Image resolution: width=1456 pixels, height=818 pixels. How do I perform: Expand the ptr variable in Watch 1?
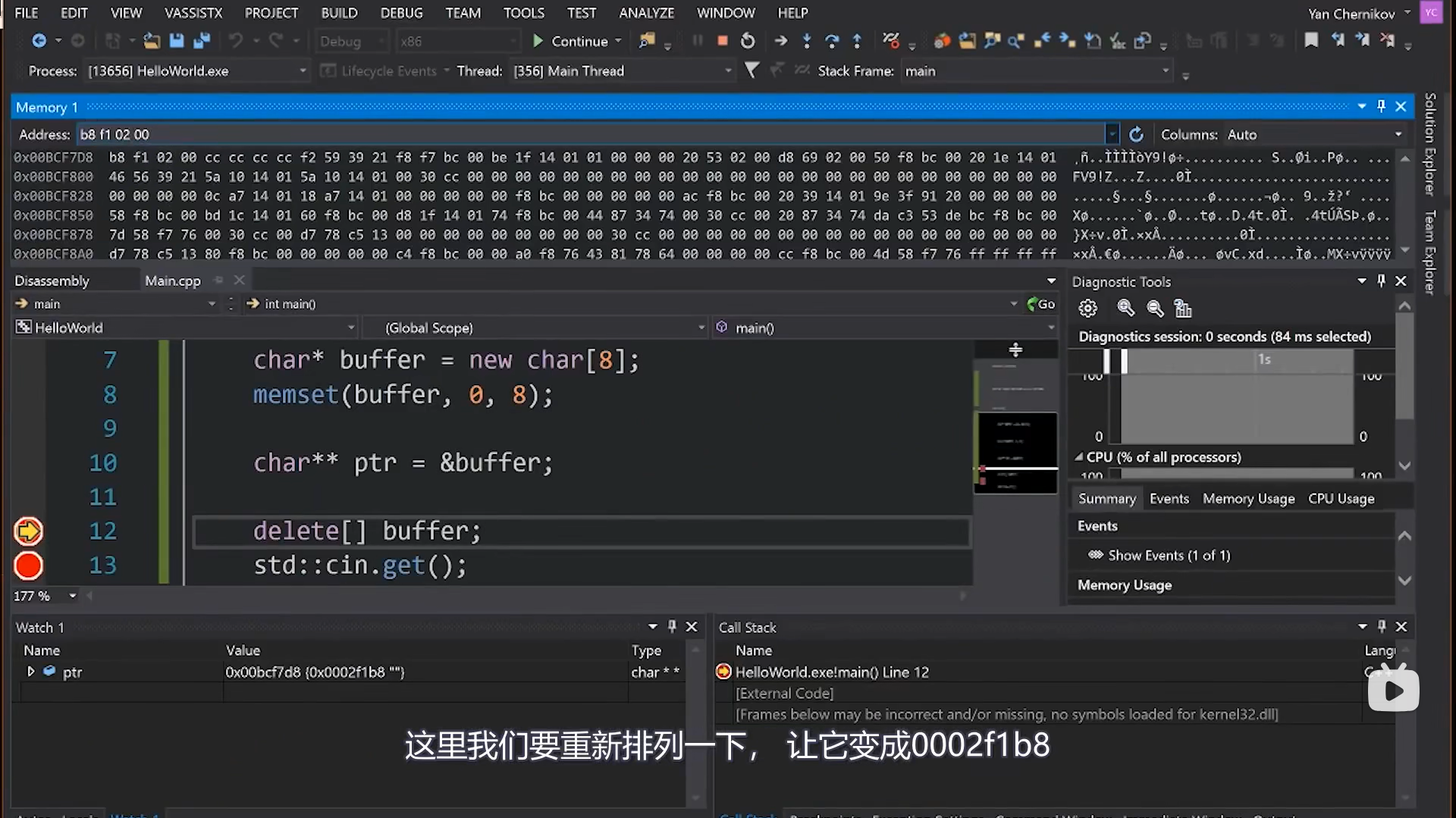[x=31, y=672]
